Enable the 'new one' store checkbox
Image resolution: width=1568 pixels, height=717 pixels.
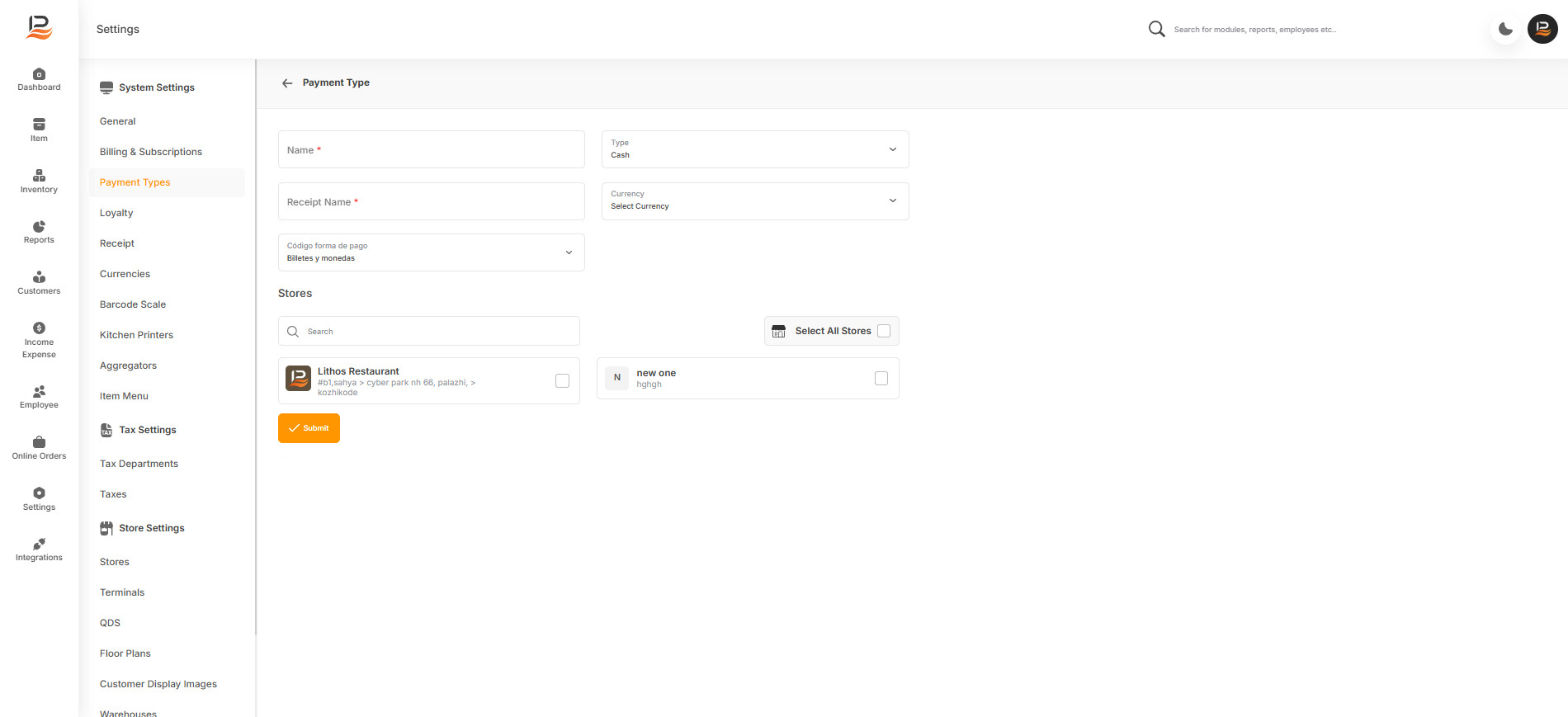(x=881, y=378)
